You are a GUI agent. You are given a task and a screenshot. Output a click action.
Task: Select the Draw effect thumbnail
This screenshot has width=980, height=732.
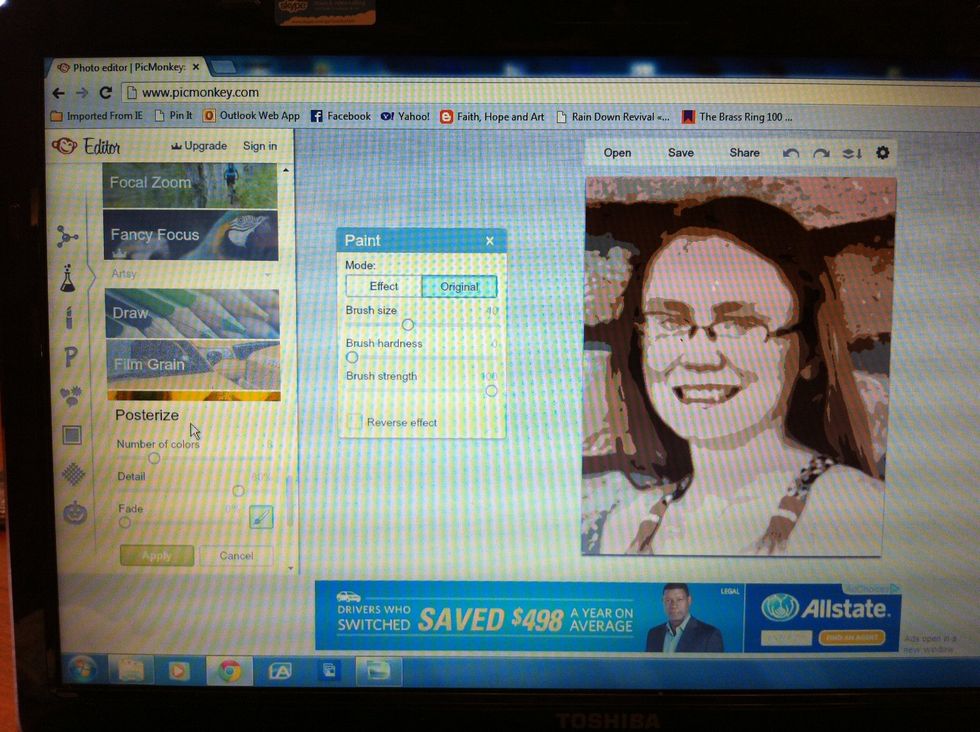pos(192,313)
